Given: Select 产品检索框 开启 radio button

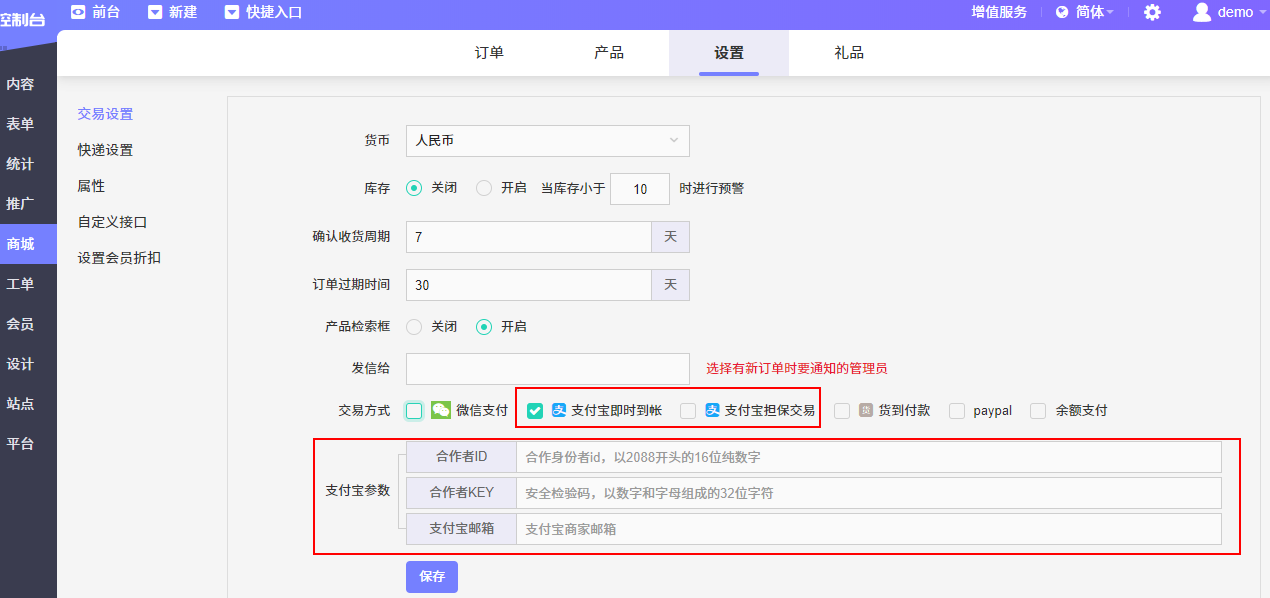Looking at the screenshot, I should pyautogui.click(x=484, y=326).
